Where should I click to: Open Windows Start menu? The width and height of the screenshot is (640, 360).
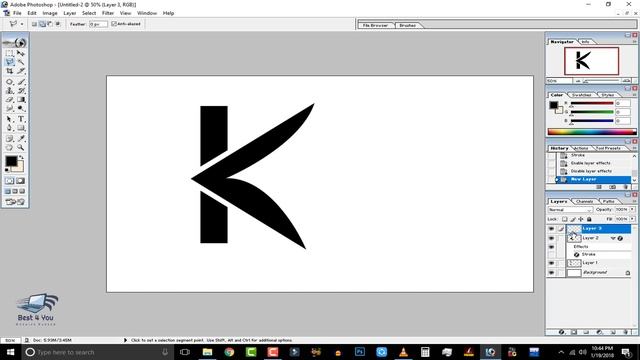10,352
